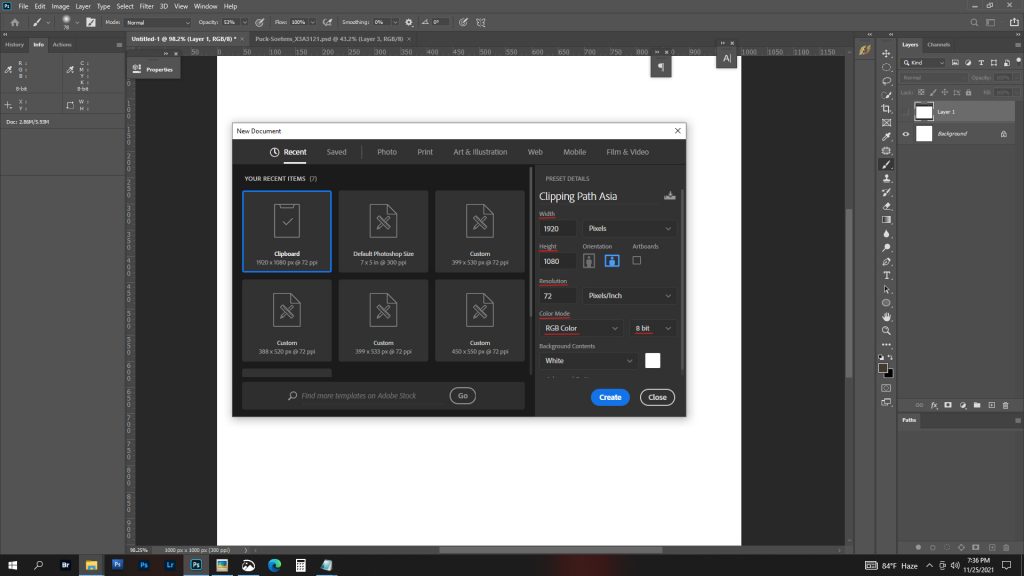Viewport: 1024px width, 576px height.
Task: Open Opacity value dropdown arrow
Action: (x=245, y=22)
